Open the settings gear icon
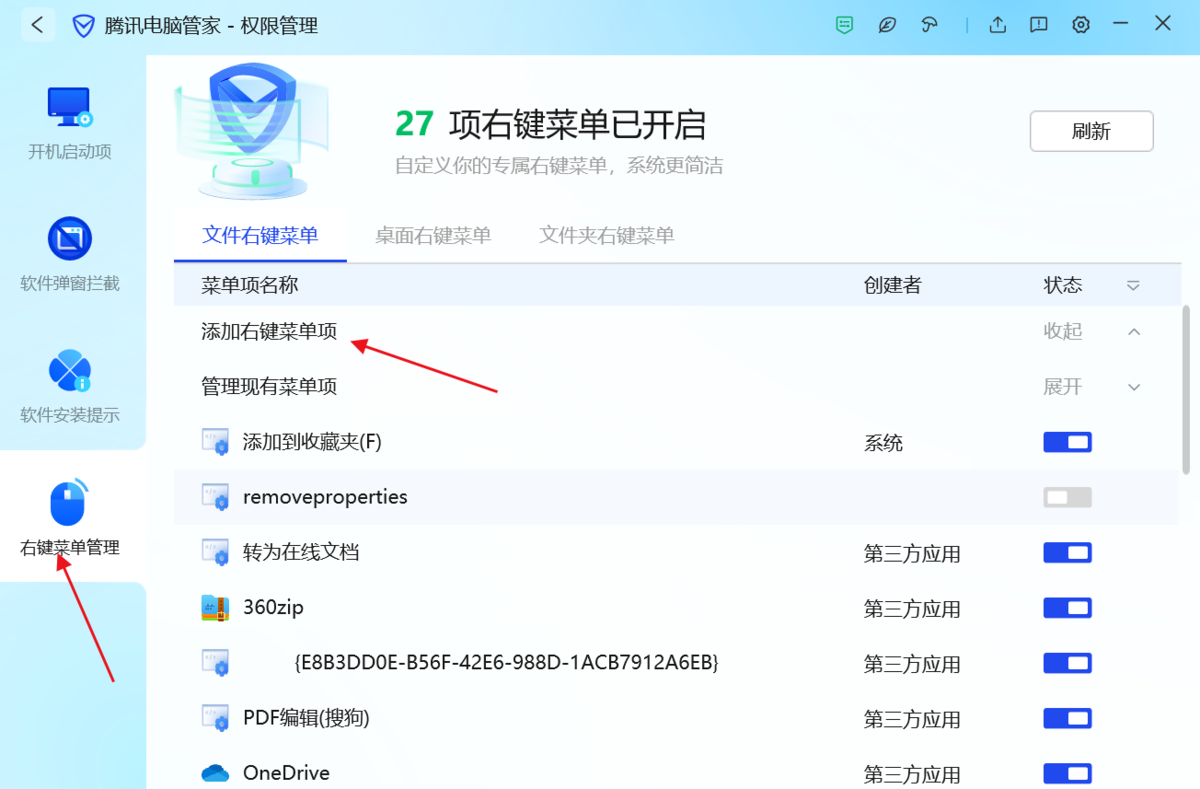1200x789 pixels. [1081, 25]
